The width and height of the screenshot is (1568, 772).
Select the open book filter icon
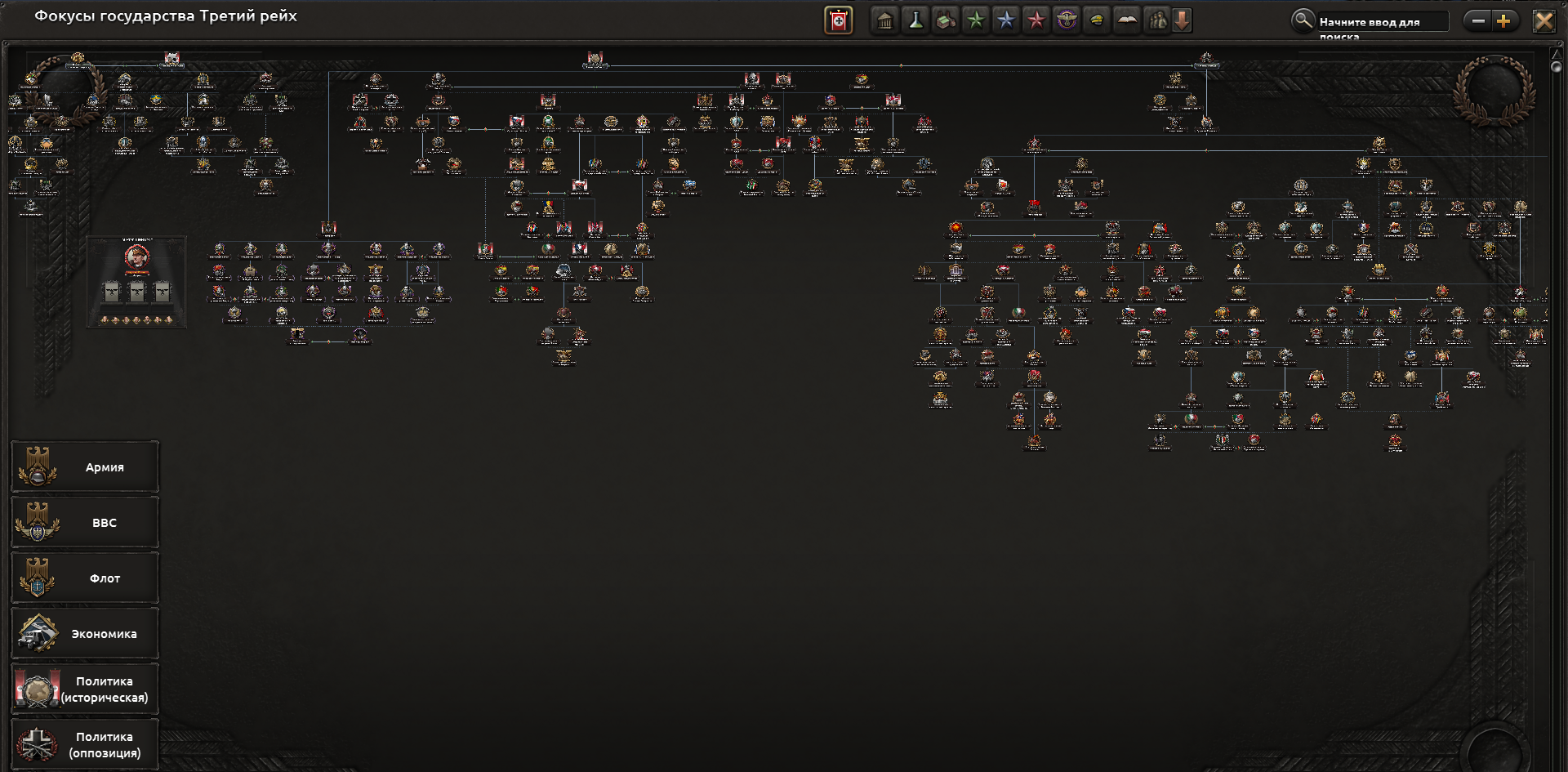1126,20
